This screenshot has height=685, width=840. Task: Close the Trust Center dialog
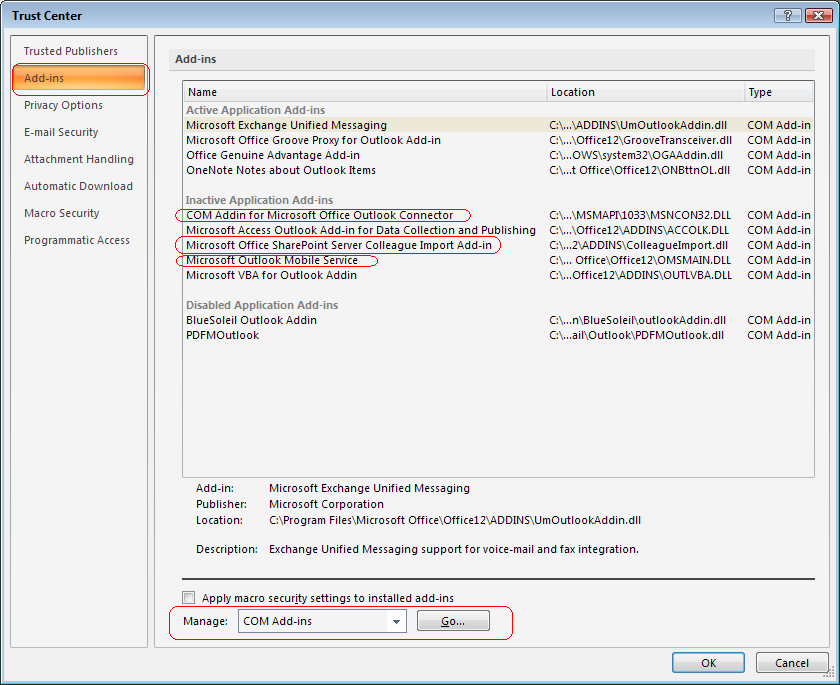[x=814, y=15]
